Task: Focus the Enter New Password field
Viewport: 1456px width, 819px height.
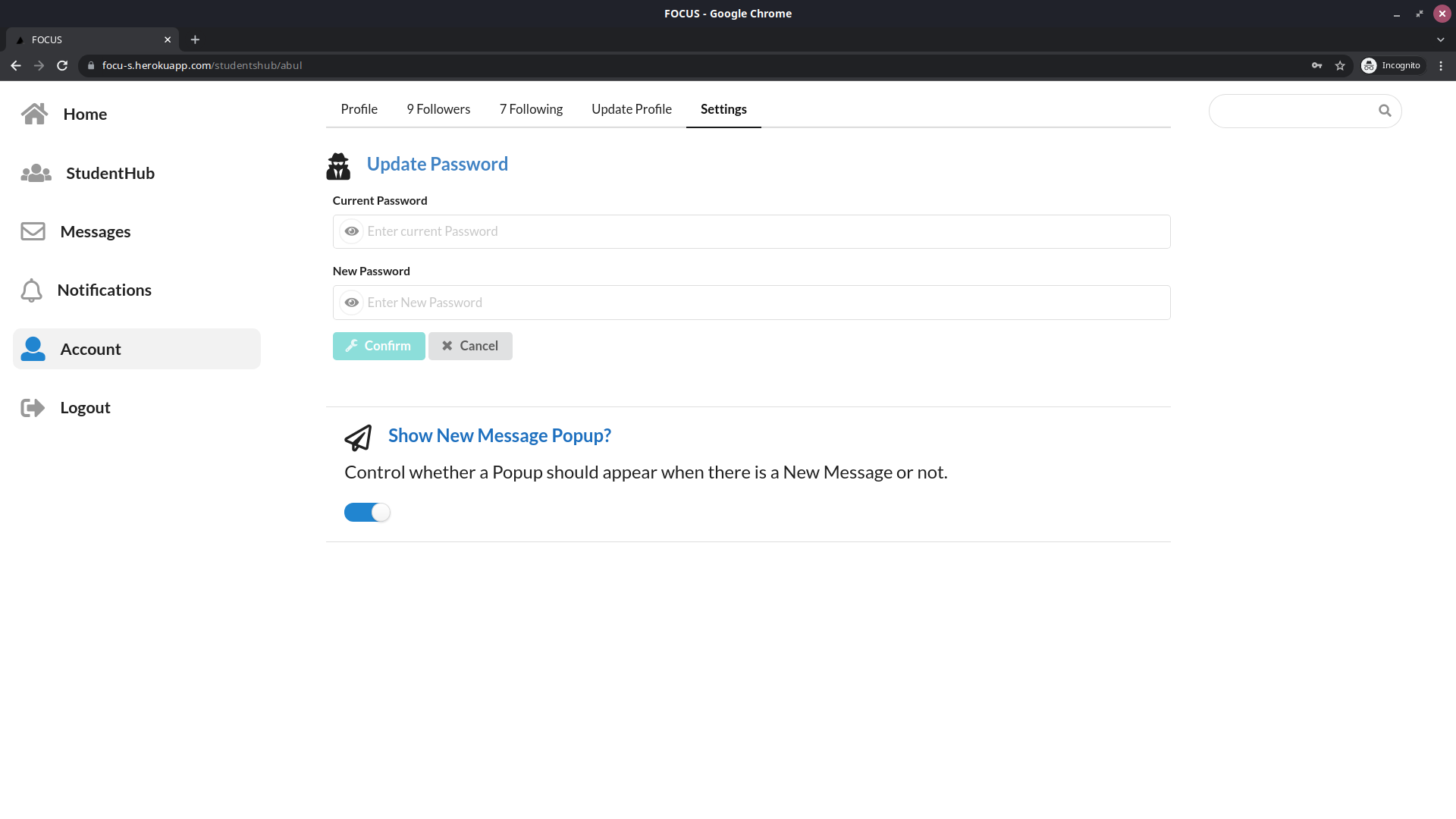Action: pyautogui.click(x=766, y=303)
